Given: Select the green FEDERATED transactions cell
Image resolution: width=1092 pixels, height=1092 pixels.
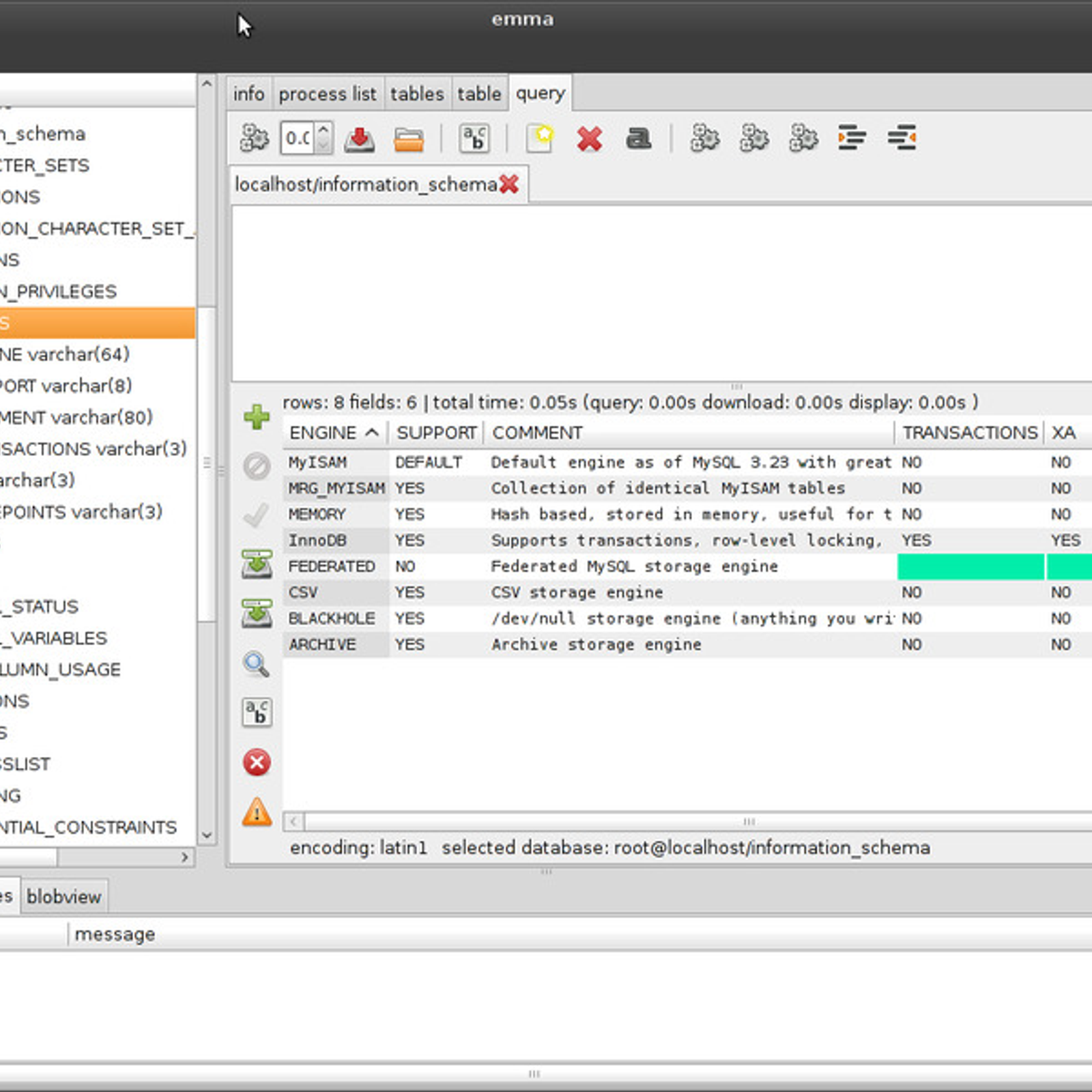Looking at the screenshot, I should (x=970, y=566).
